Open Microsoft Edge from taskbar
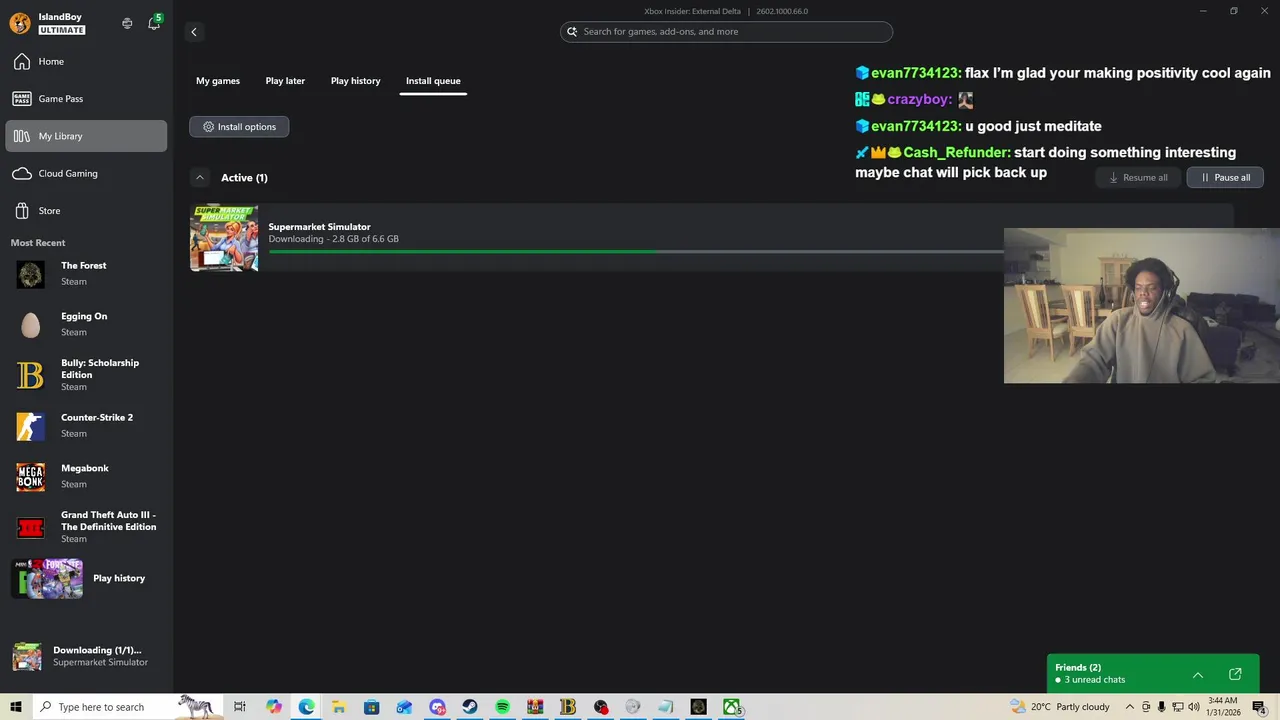 306,707
